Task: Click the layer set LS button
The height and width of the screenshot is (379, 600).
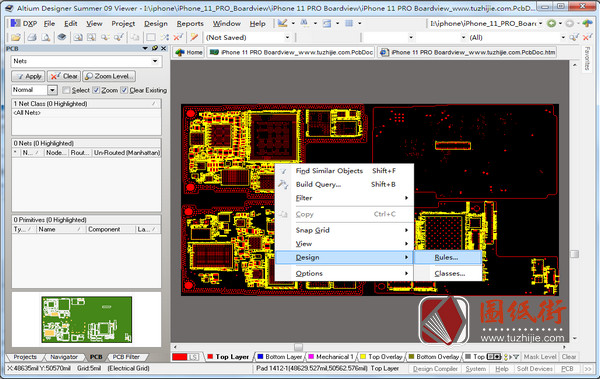Action: coord(193,357)
